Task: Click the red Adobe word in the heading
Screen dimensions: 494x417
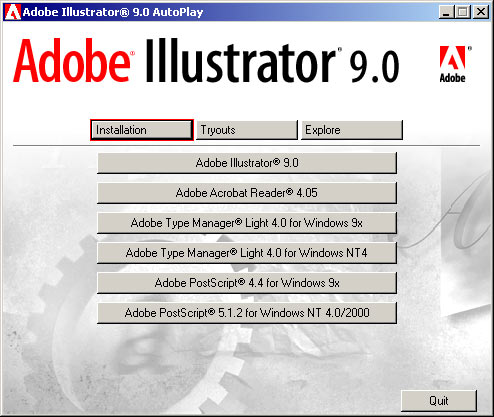Action: click(72, 61)
